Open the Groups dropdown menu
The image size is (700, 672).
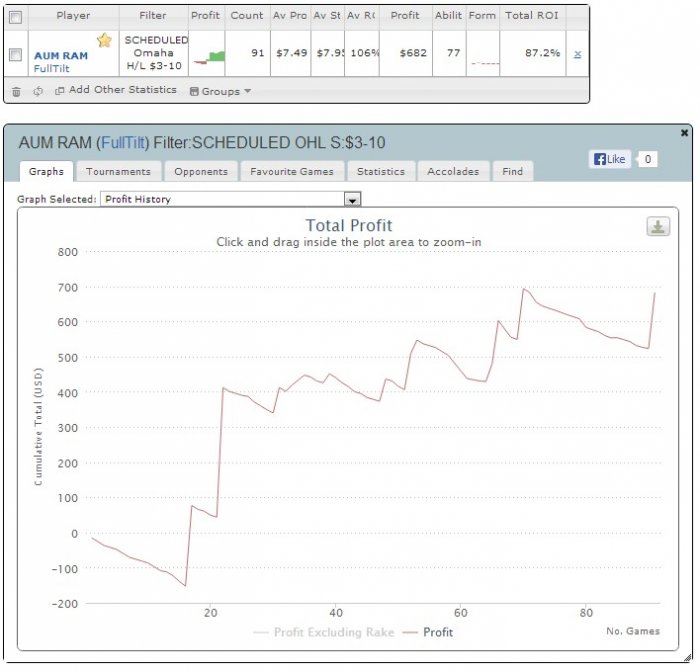[220, 92]
